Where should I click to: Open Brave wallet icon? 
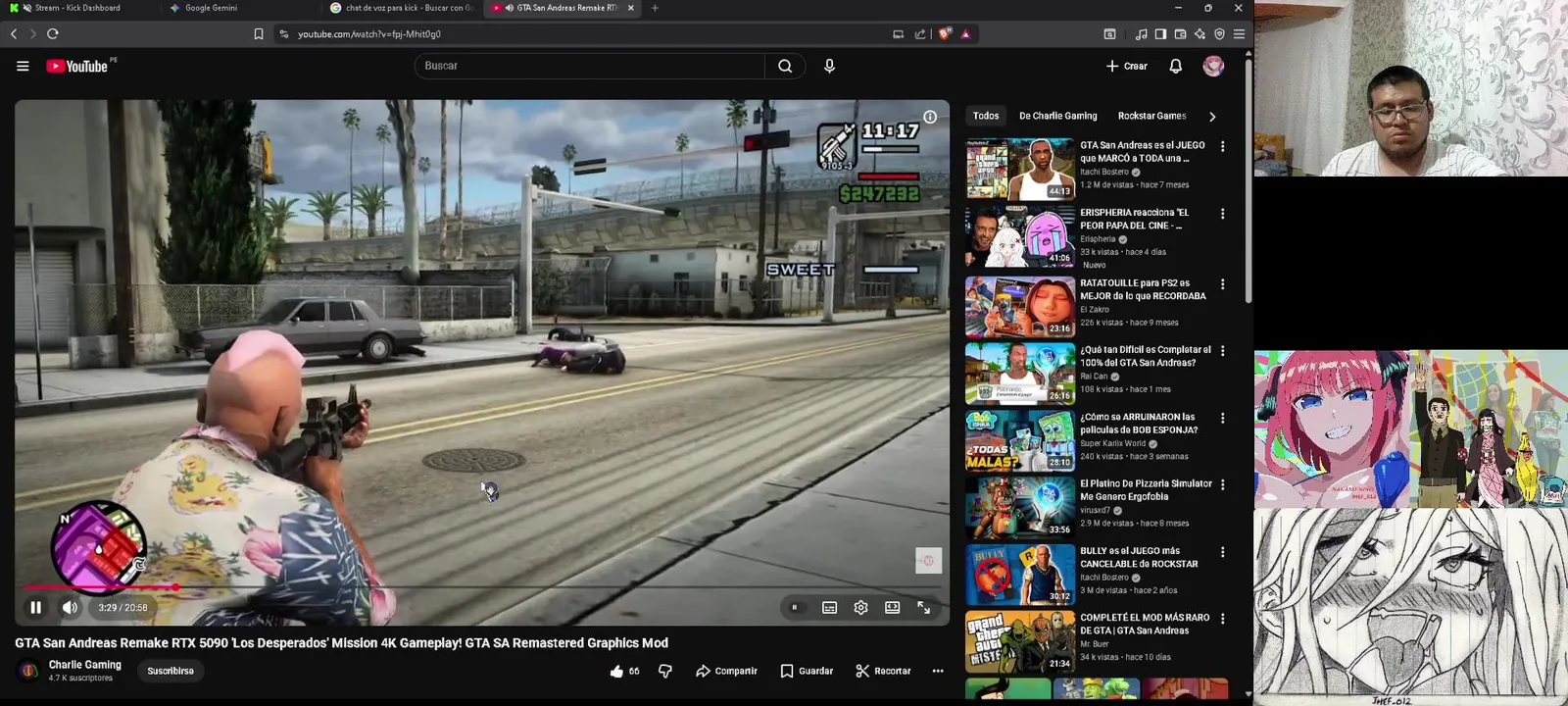(x=1180, y=33)
